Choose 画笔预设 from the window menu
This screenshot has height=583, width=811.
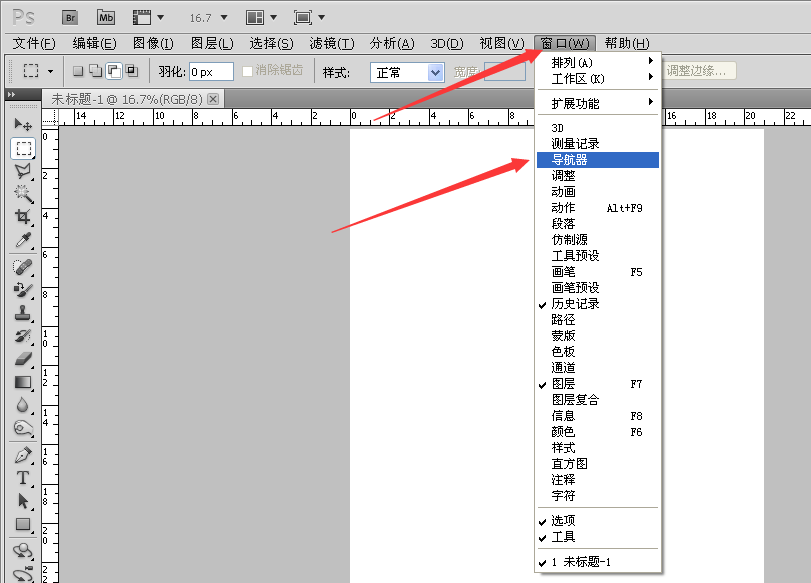click(x=598, y=288)
